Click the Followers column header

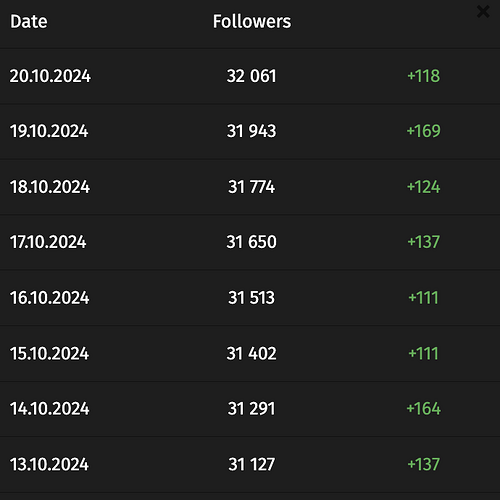tap(252, 21)
